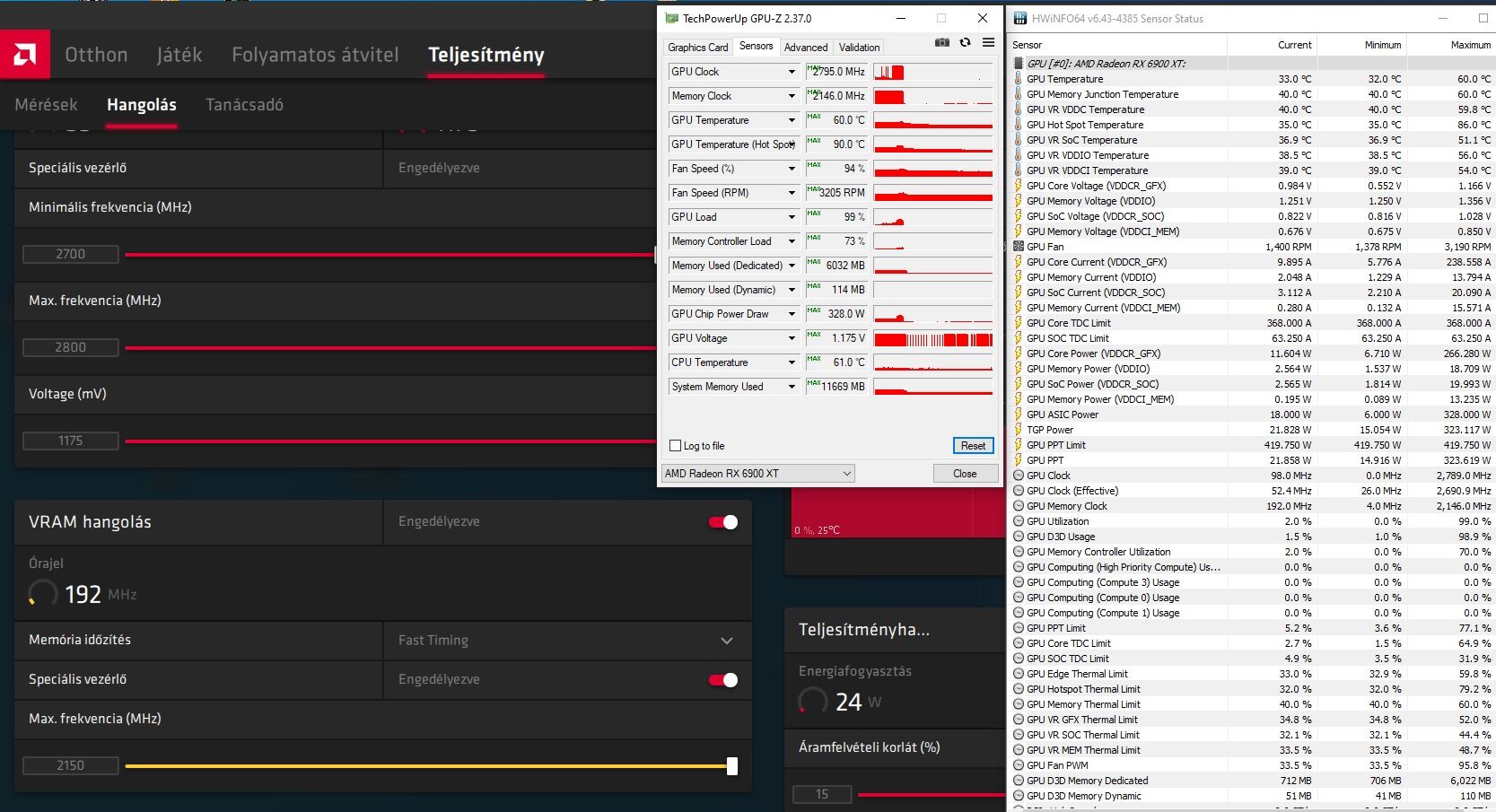
Task: Click VRAM max frequency field showing 2150
Action: click(x=71, y=766)
